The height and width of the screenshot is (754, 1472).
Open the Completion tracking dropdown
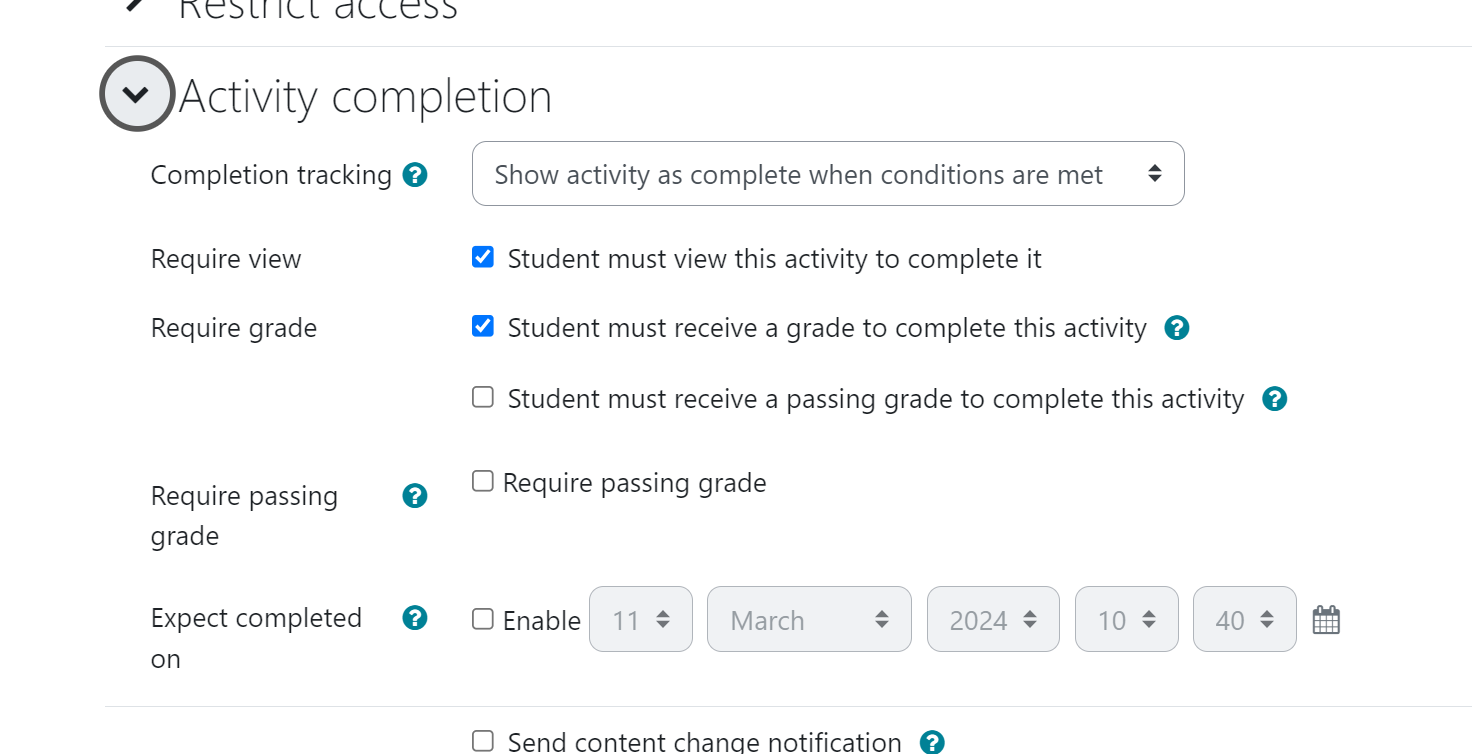828,174
